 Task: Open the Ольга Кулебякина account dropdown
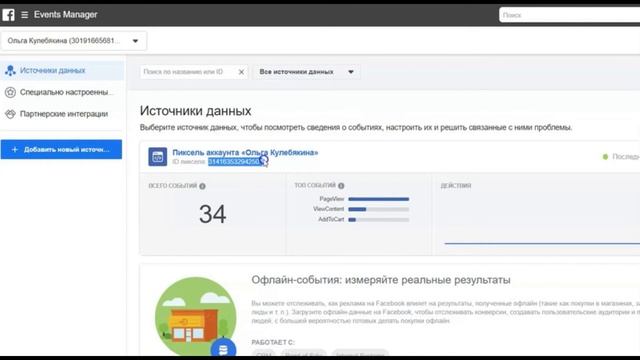73,41
